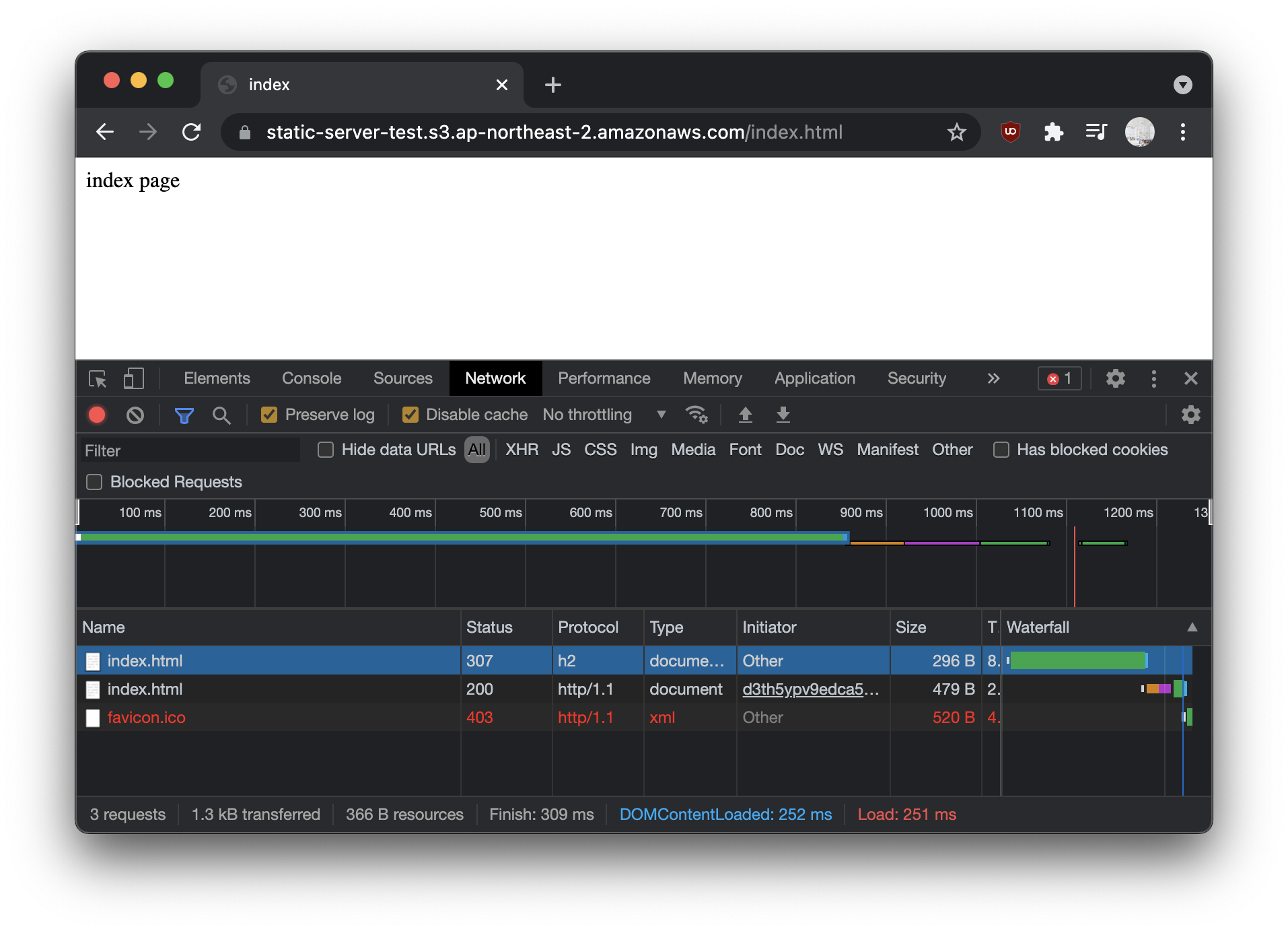Open the tab search dropdown arrow
The height and width of the screenshot is (933, 1288).
1182,85
